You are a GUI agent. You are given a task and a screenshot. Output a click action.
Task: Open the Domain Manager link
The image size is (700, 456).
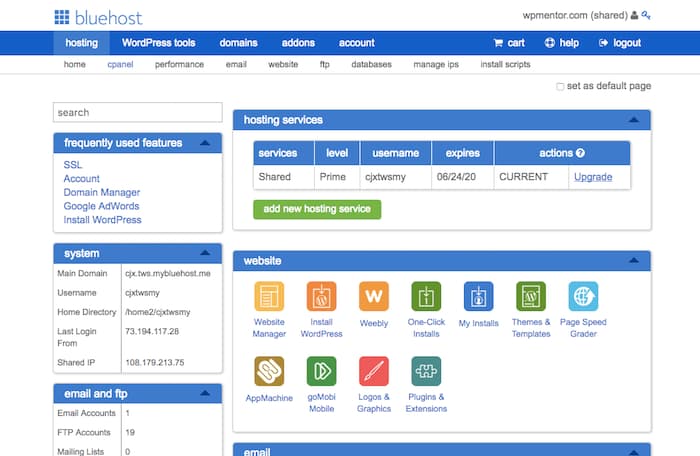(102, 192)
